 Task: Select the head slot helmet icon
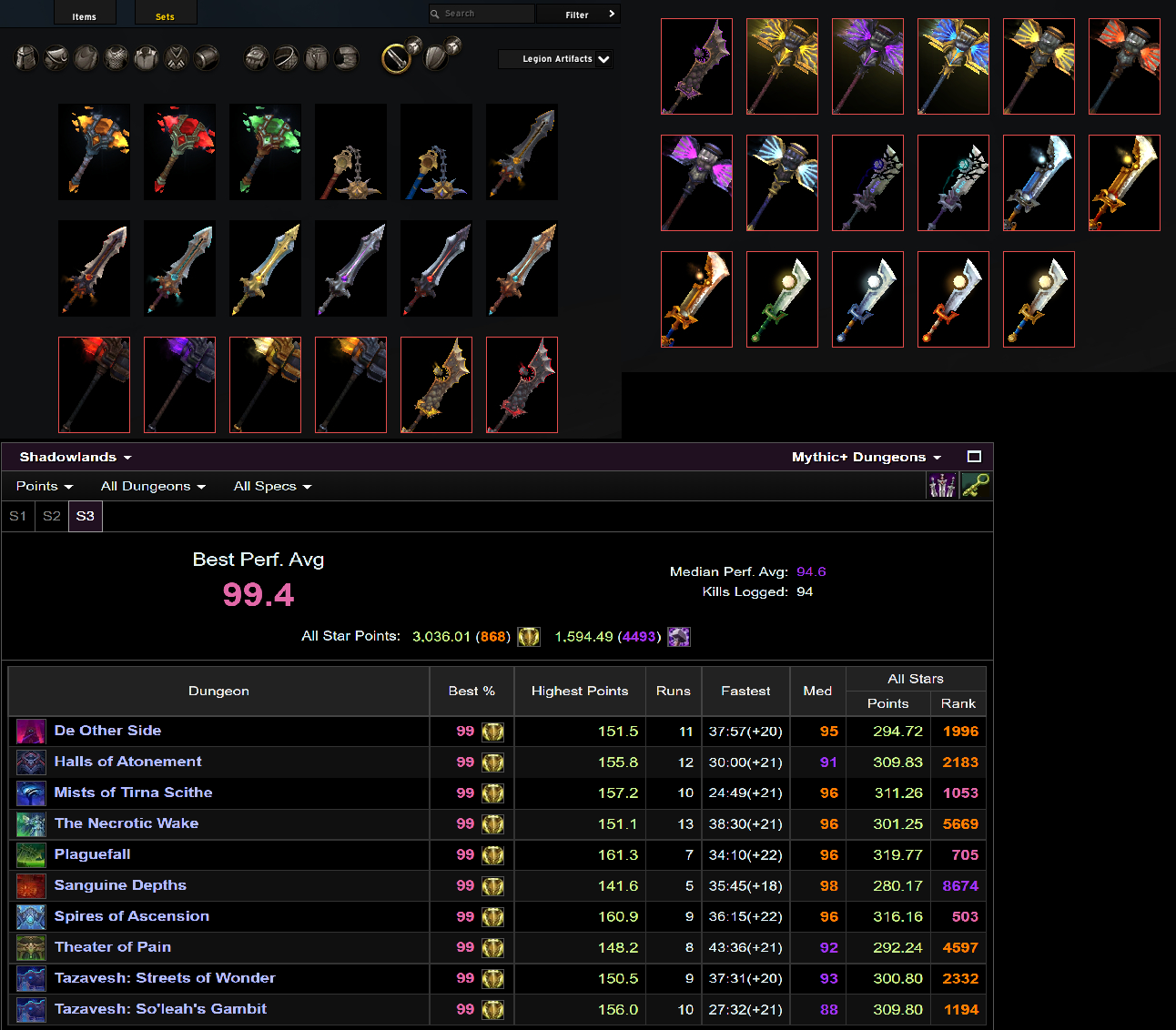tap(26, 58)
